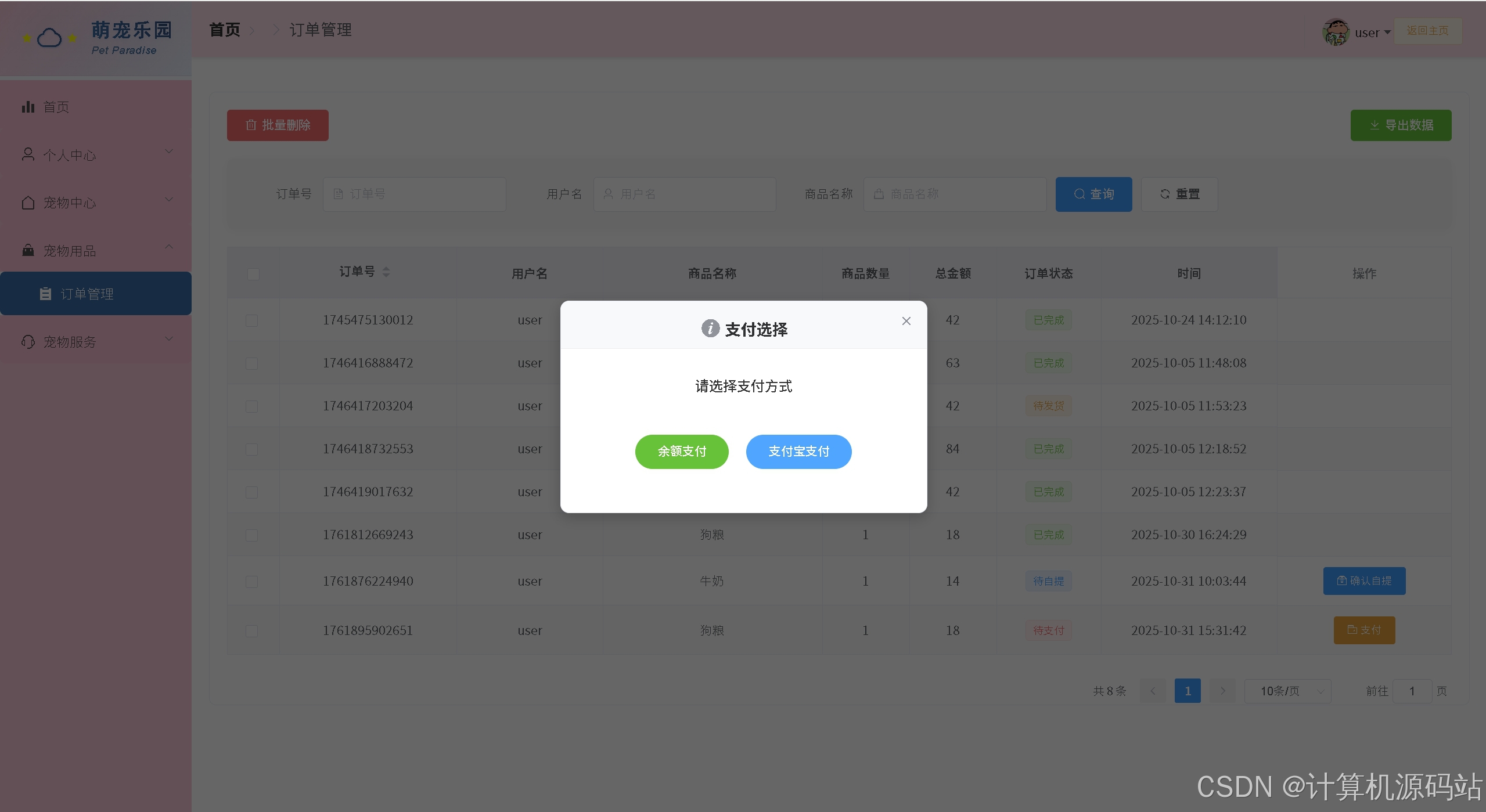Expand the 个人中心 sidebar menu
This screenshot has height=812, width=1486.
(96, 155)
